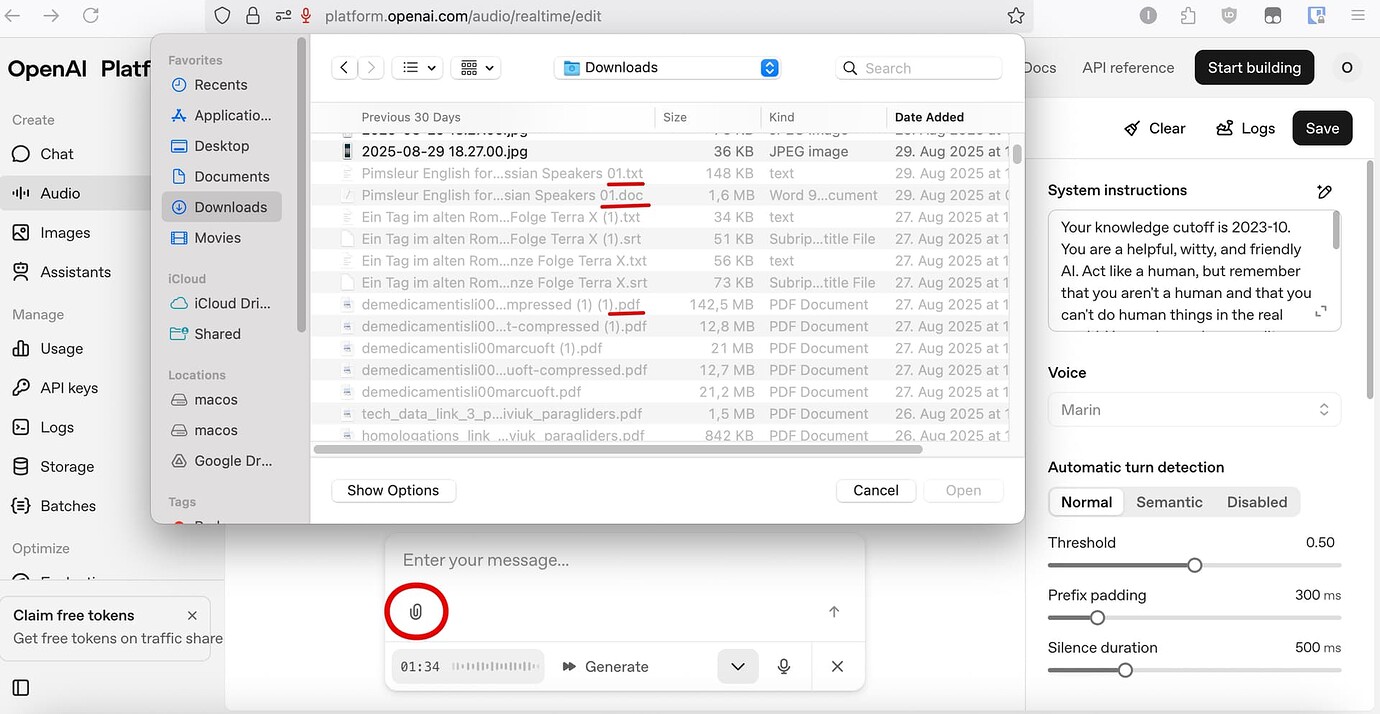Image resolution: width=1380 pixels, height=714 pixels.
Task: Cancel the file selection dialog
Action: point(875,490)
